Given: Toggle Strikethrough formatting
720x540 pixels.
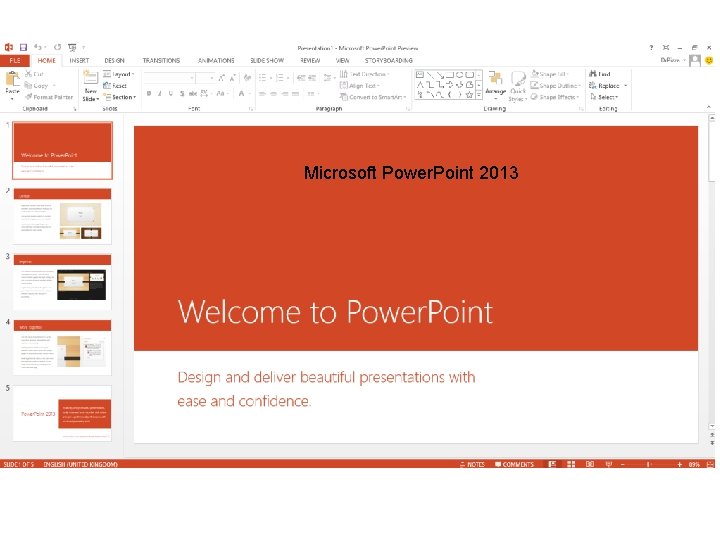Looking at the screenshot, I should [193, 94].
